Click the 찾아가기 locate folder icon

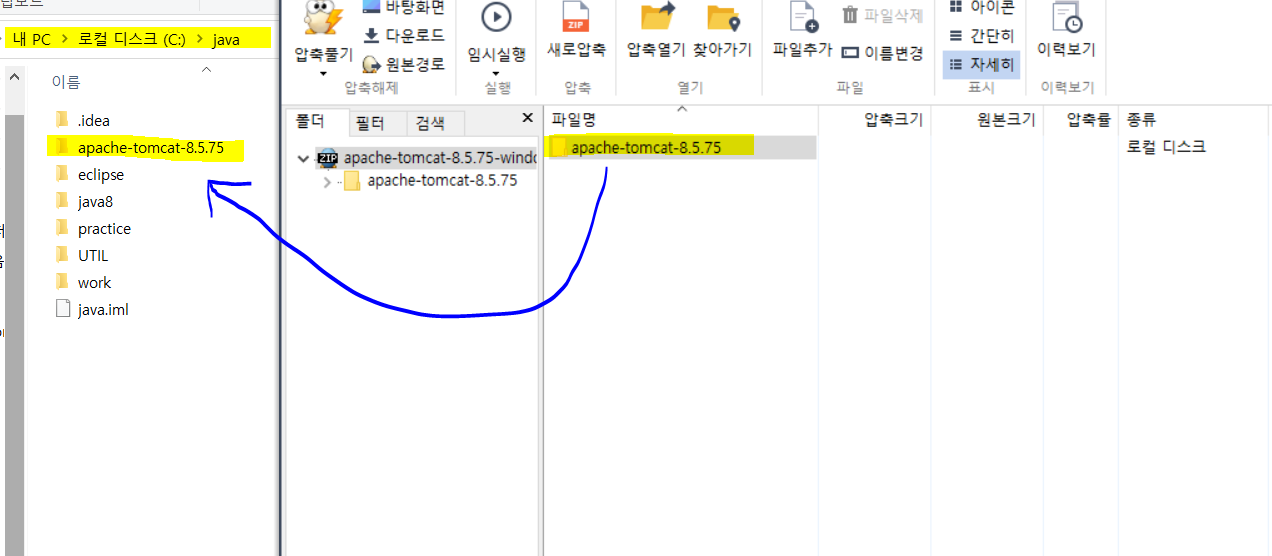(723, 18)
